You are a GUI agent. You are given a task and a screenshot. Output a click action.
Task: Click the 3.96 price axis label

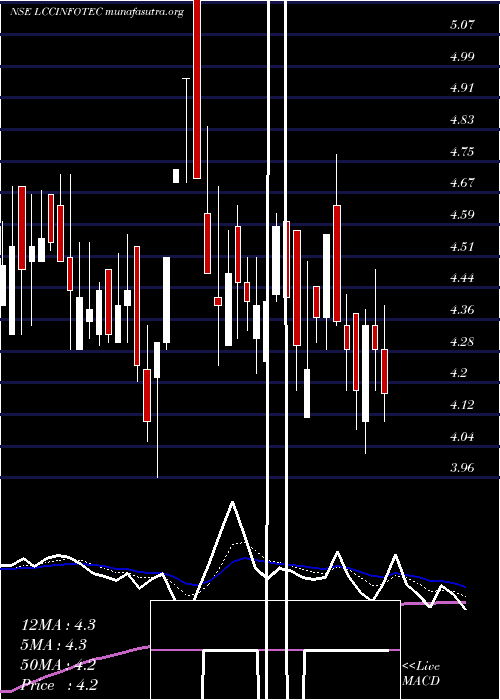coord(462,468)
